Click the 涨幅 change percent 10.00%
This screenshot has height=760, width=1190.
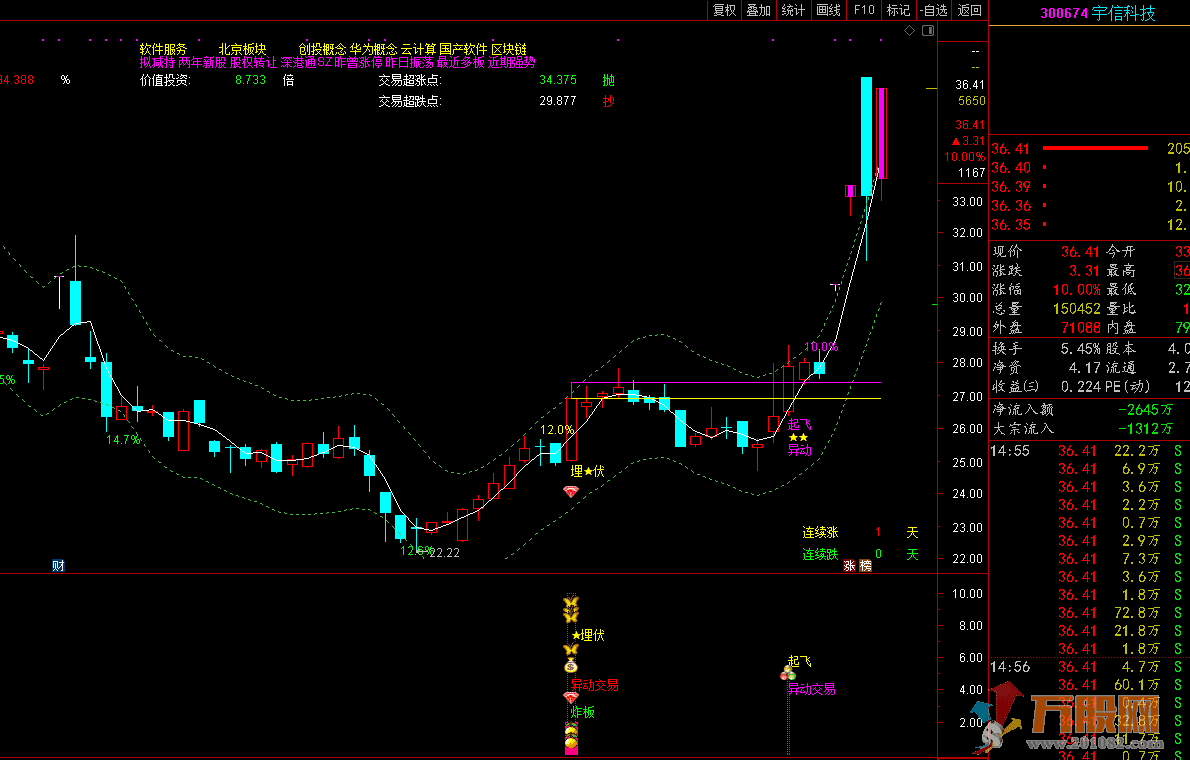pyautogui.click(x=1075, y=290)
